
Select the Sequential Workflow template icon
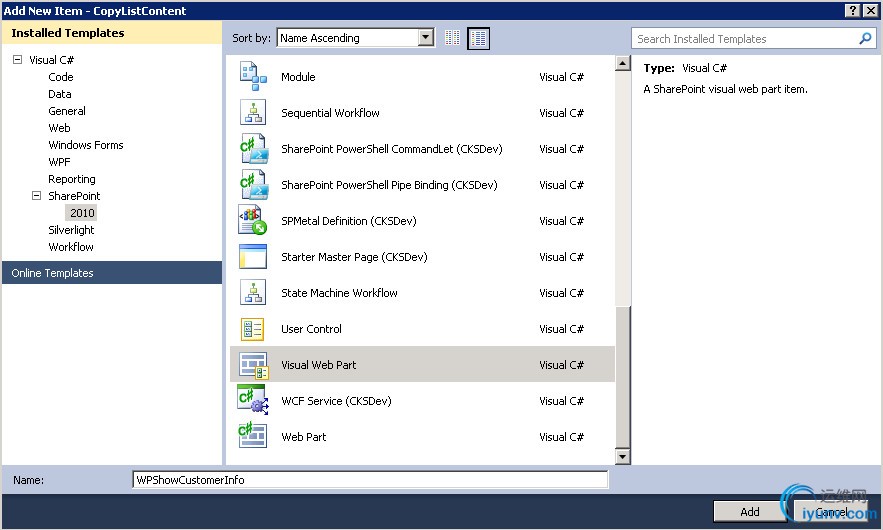253,113
